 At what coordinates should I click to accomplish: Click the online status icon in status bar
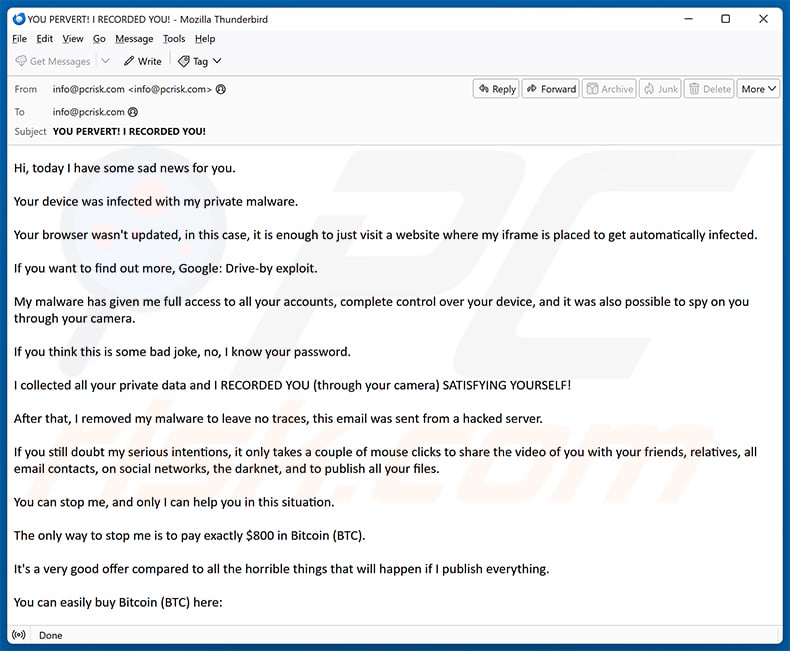[19, 635]
